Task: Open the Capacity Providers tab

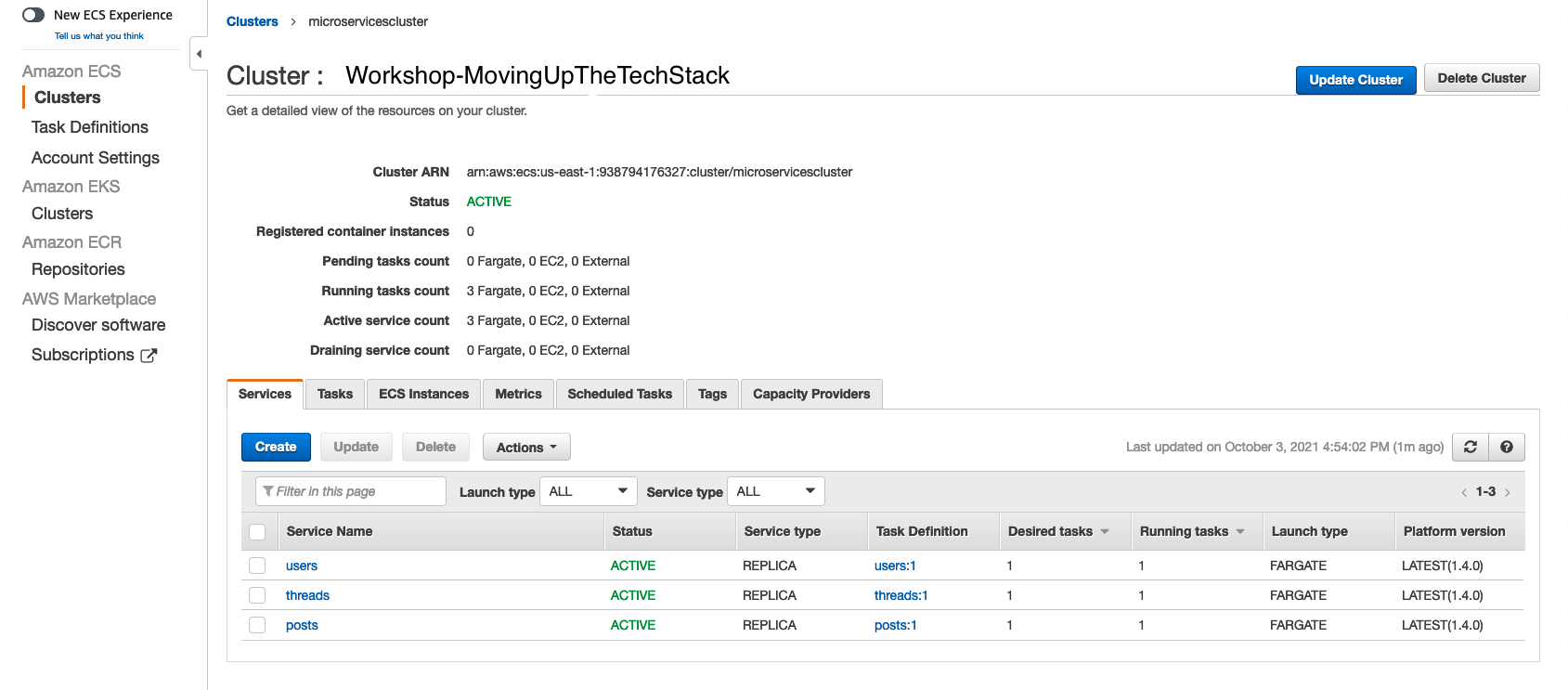Action: pos(811,394)
